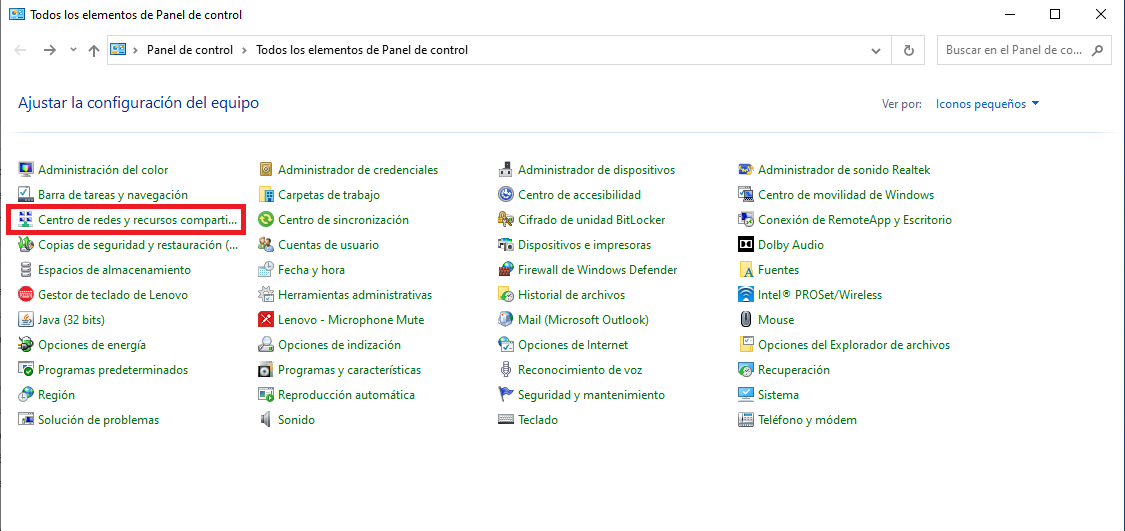Expand the recent locations chevron beside Forward

tap(73, 50)
